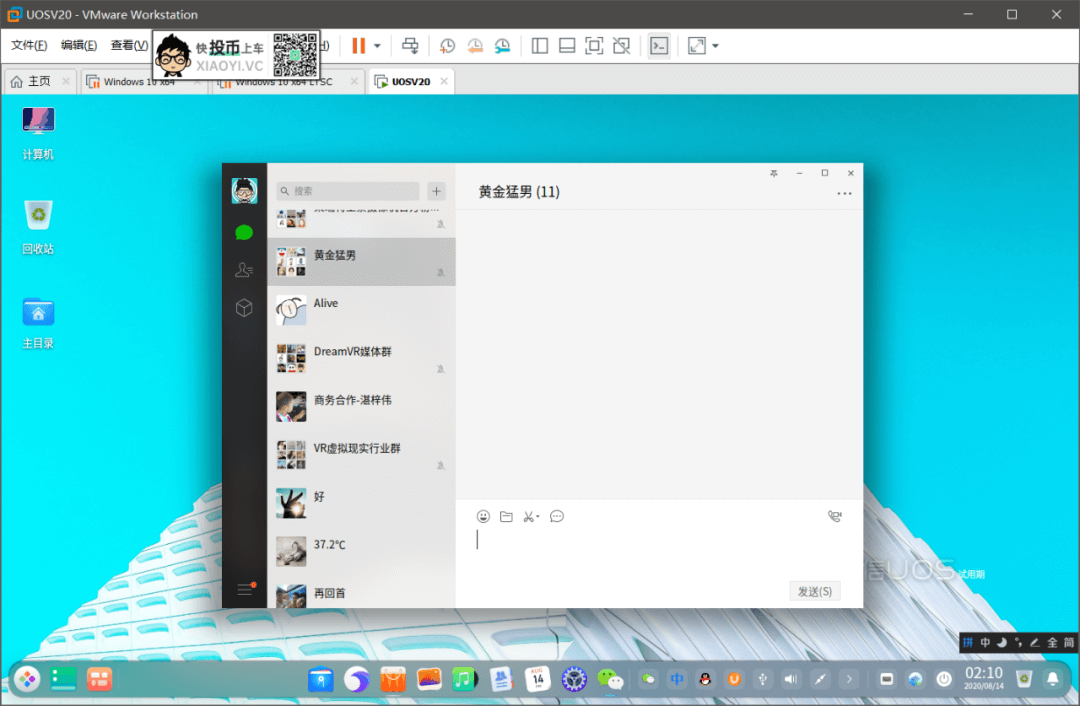This screenshot has width=1080, height=706.
Task: Click the WeChat 搜索 search field
Action: 348,191
